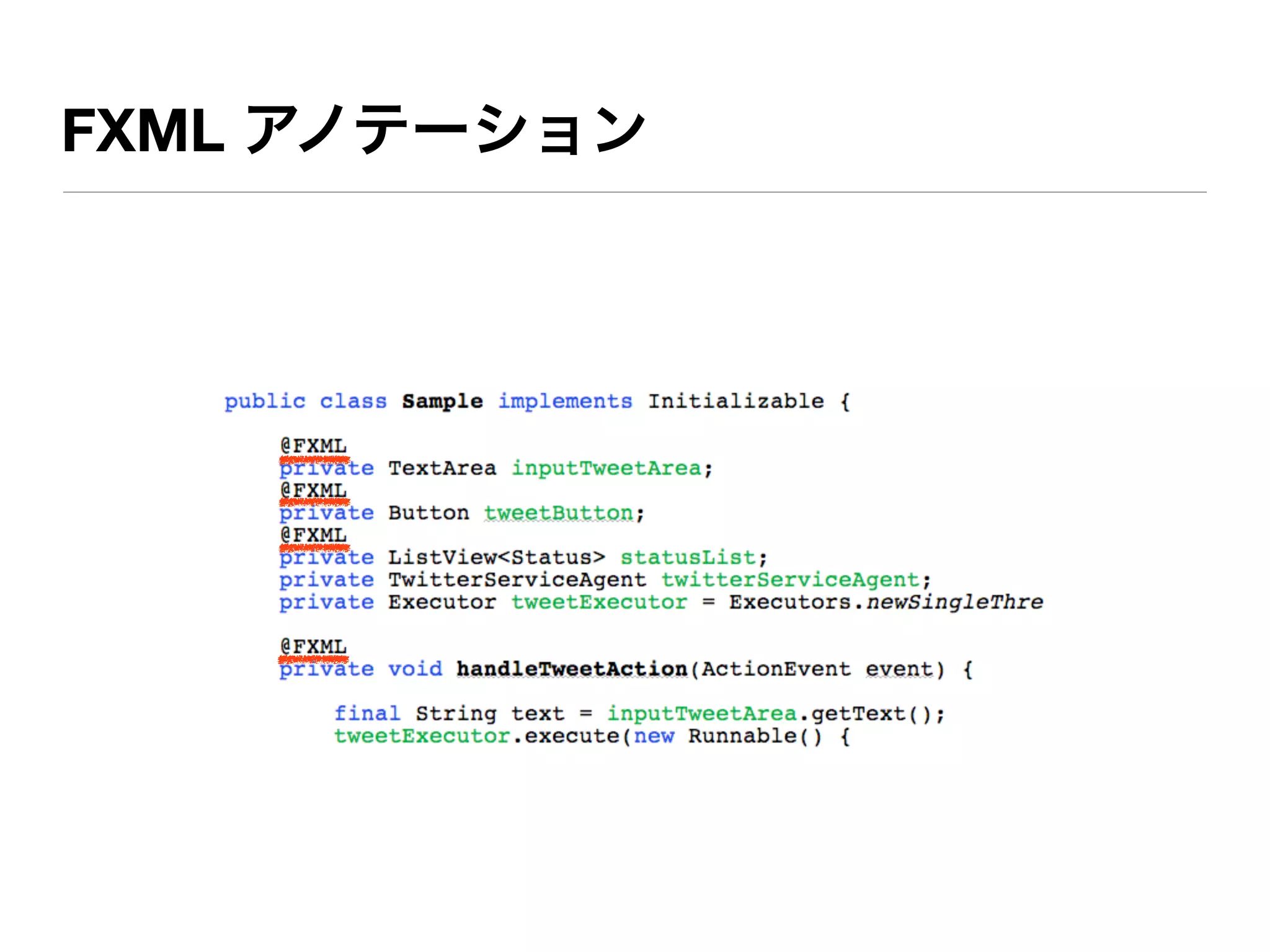1270x952 pixels.
Task: Click "new Runnable() {" text
Action: pos(742,736)
